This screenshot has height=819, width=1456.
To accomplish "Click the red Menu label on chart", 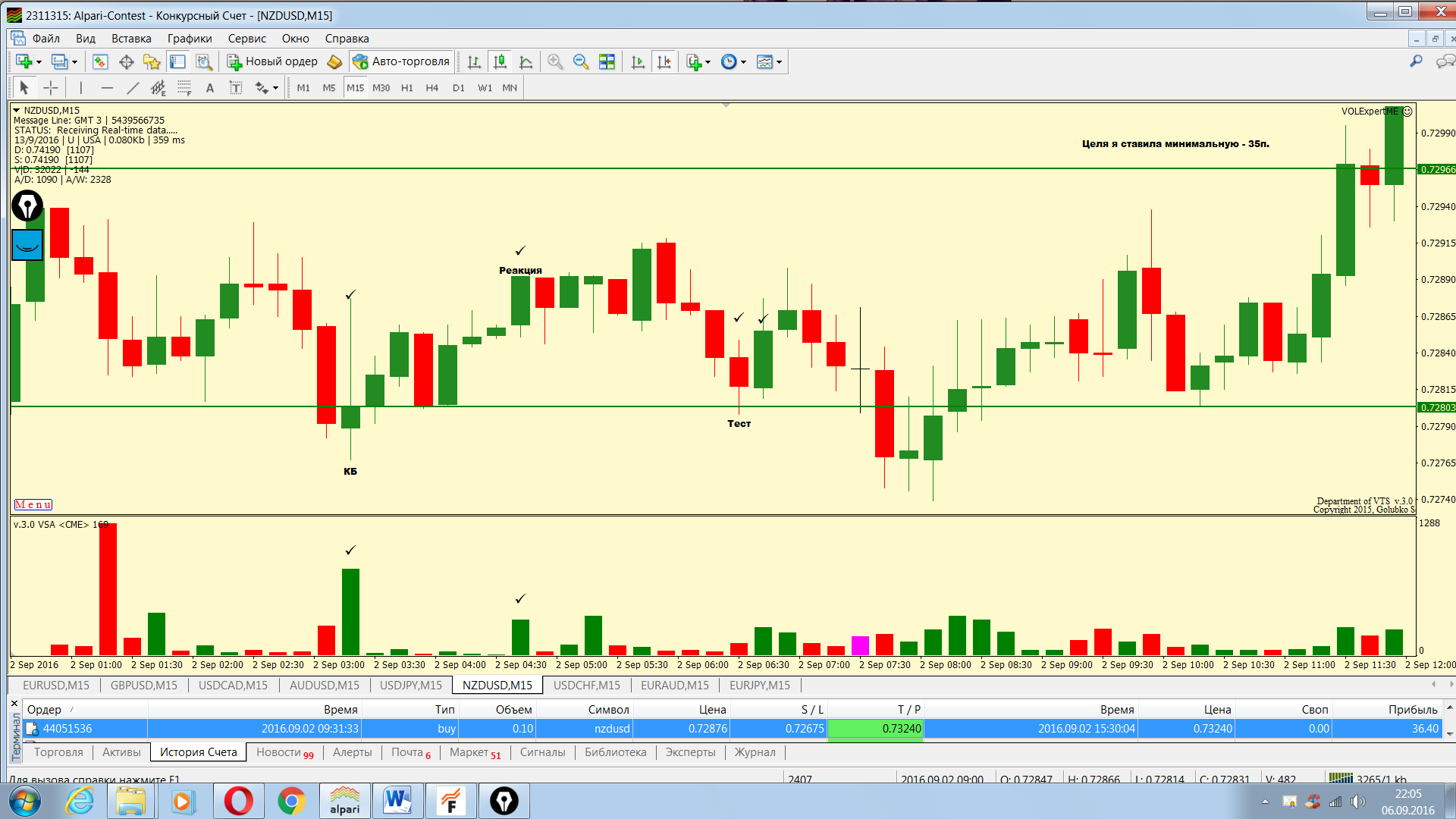I will point(33,504).
